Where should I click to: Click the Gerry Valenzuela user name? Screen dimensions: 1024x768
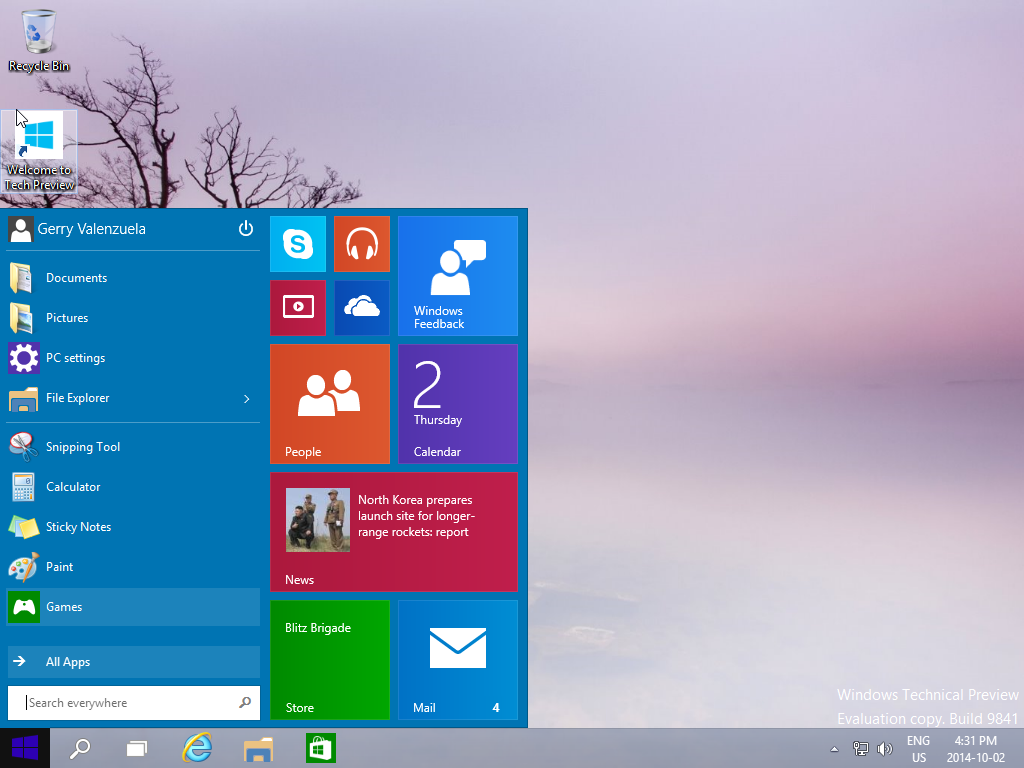91,229
